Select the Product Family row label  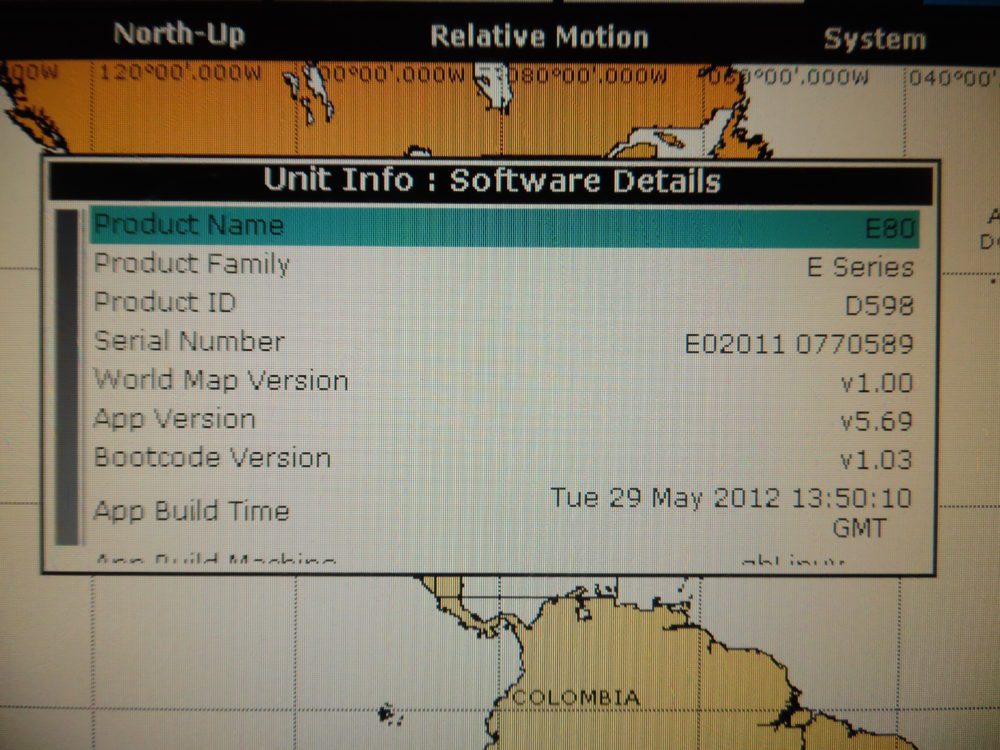click(191, 263)
